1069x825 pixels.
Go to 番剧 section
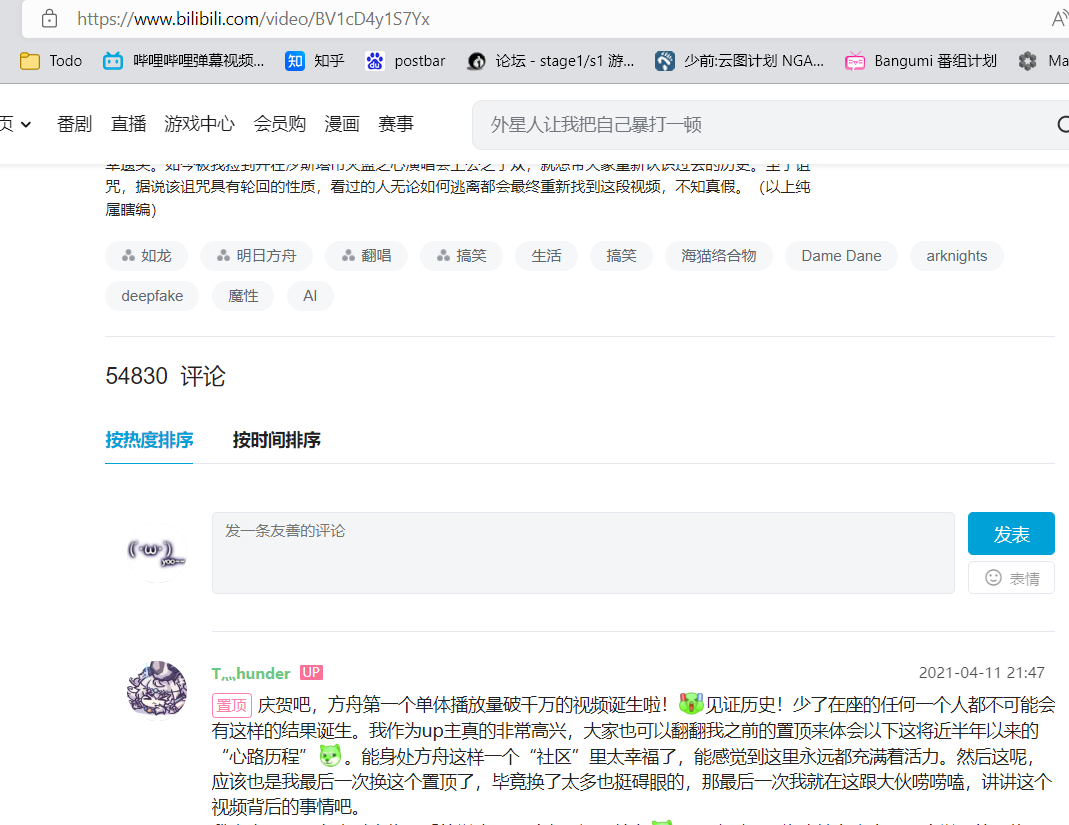click(74, 124)
